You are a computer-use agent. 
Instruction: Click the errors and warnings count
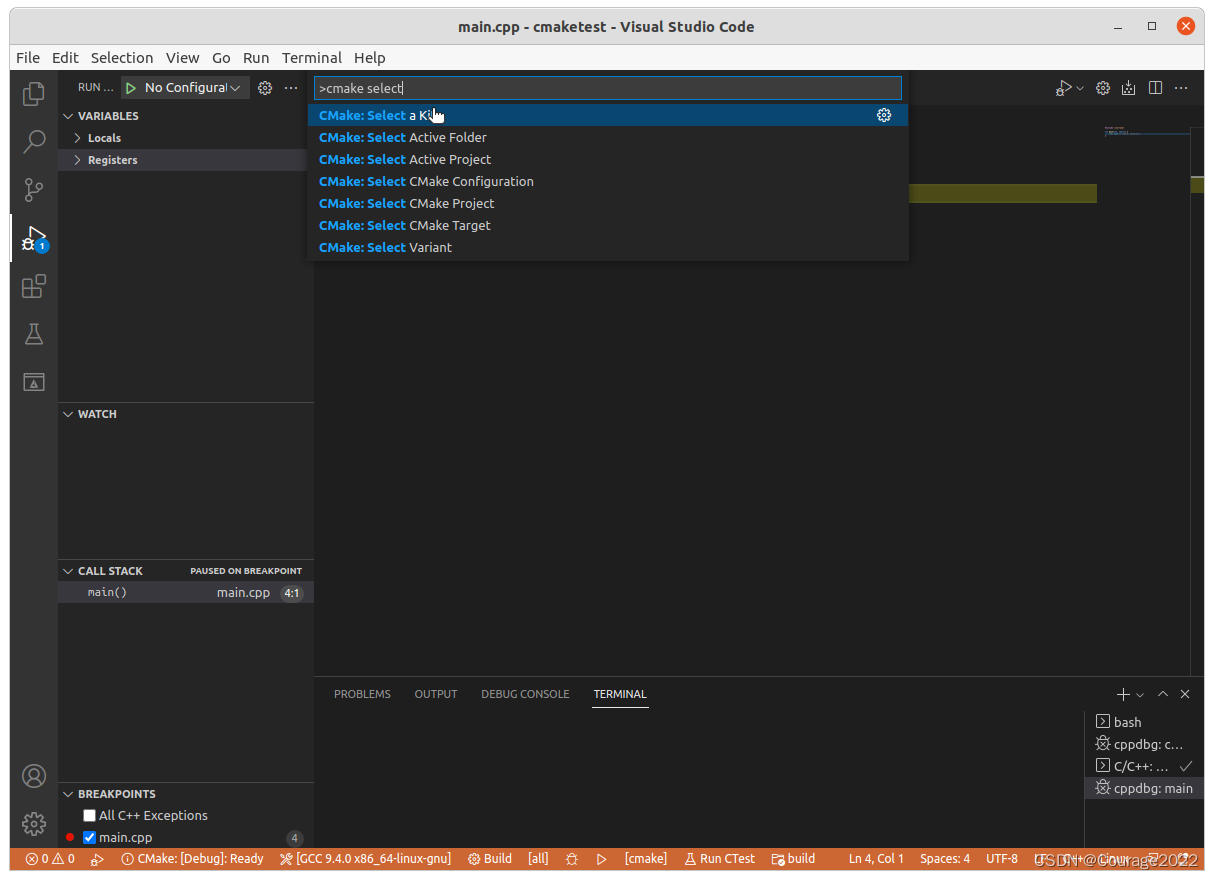50,859
